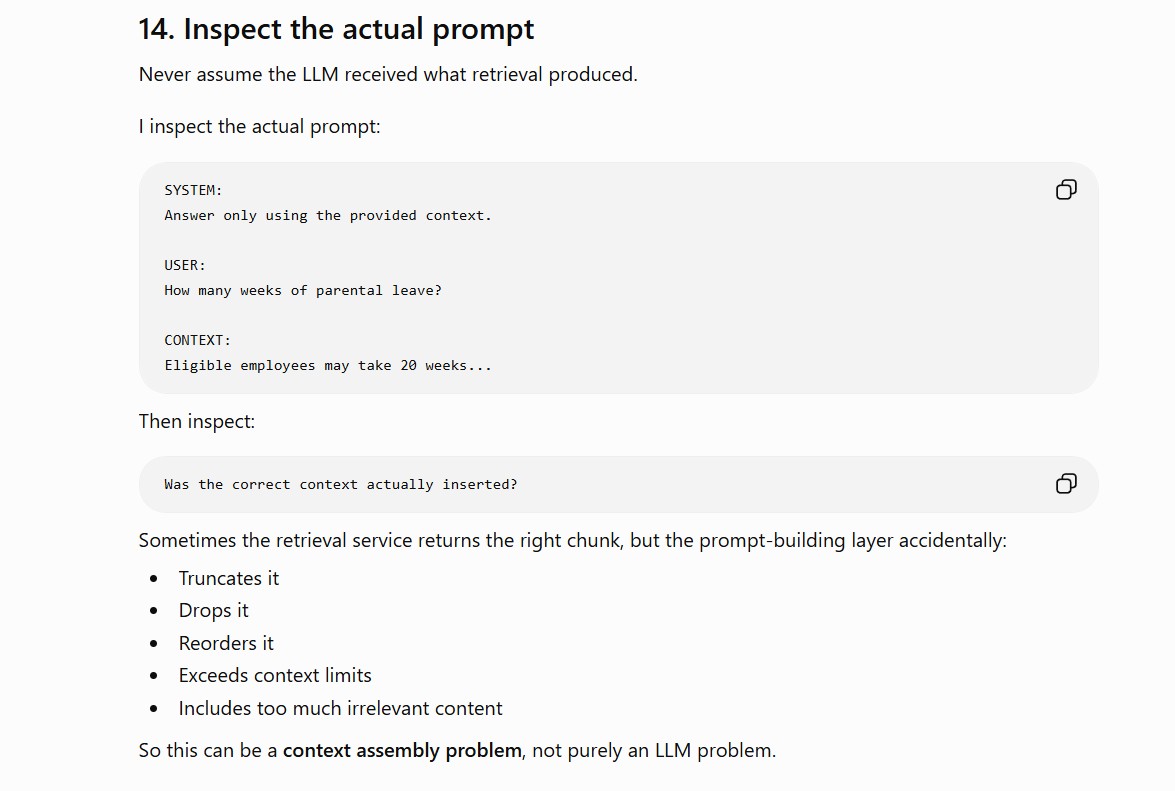The image size is (1175, 791).
Task: Click the 'Sometimes the retrieval service returns' paragraph
Action: [x=573, y=541]
